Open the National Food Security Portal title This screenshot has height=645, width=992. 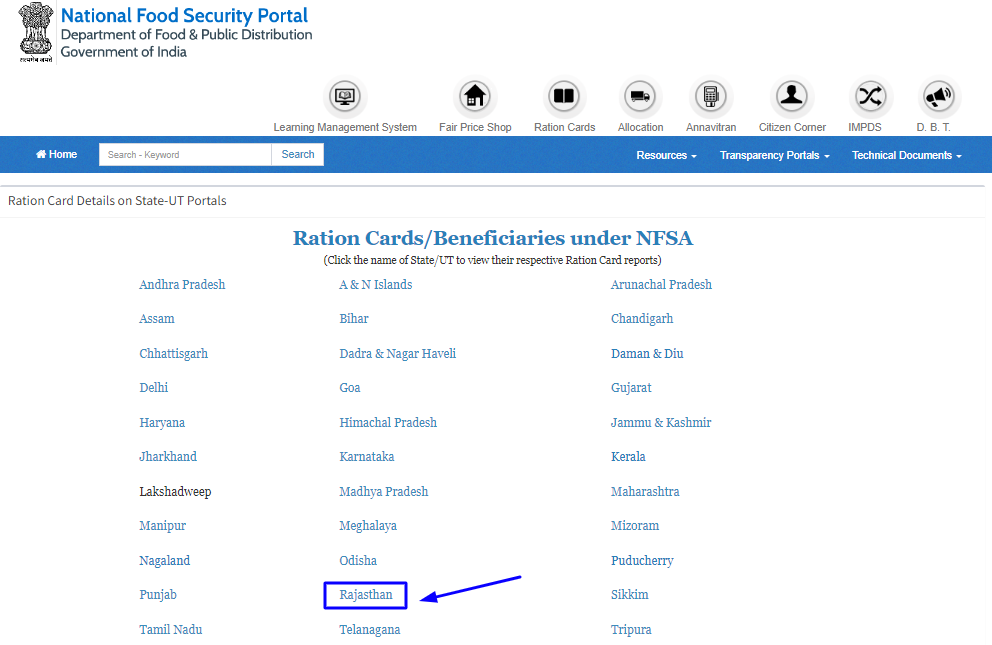tap(184, 15)
